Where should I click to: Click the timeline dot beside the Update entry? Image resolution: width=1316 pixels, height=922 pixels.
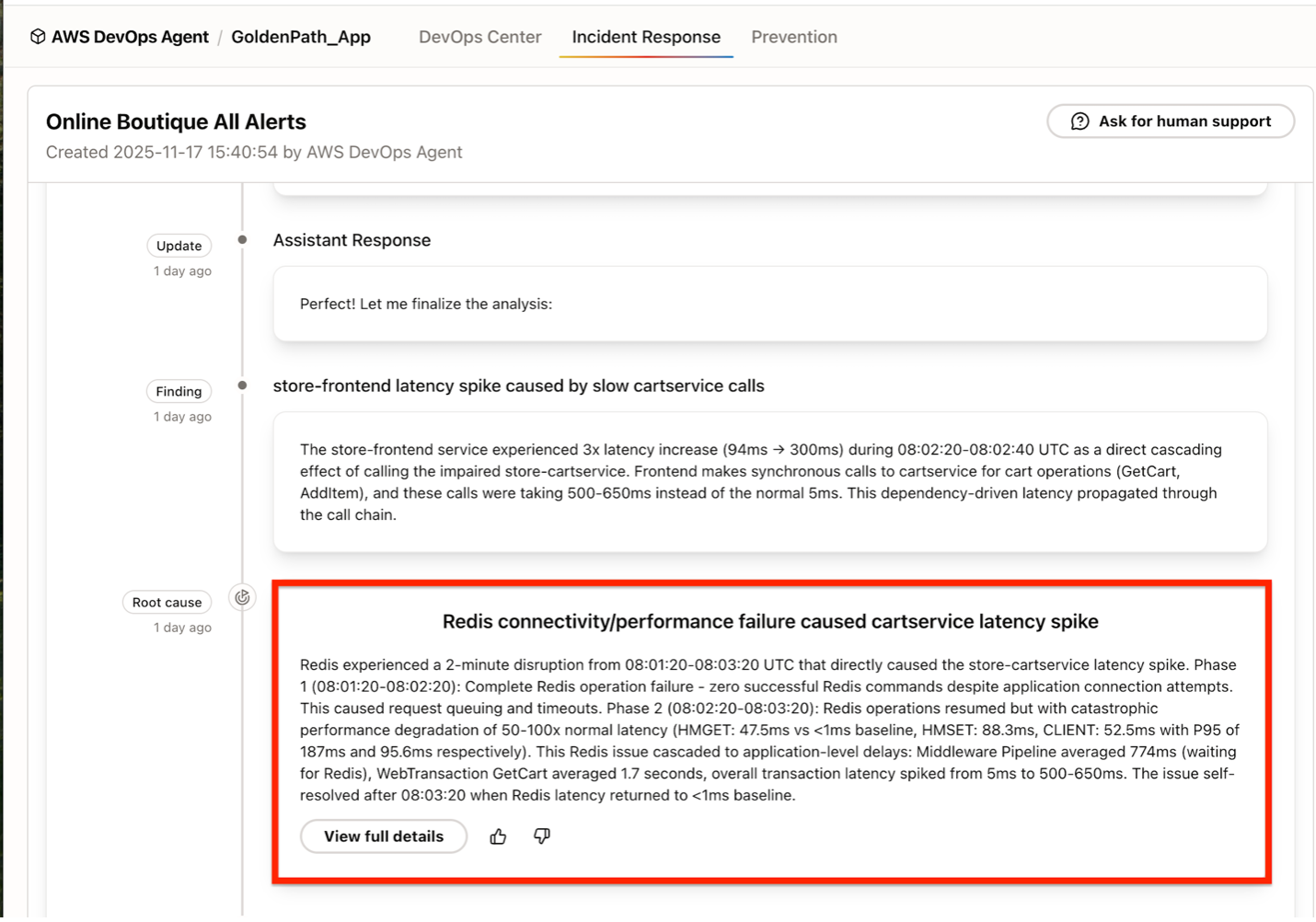pos(241,239)
